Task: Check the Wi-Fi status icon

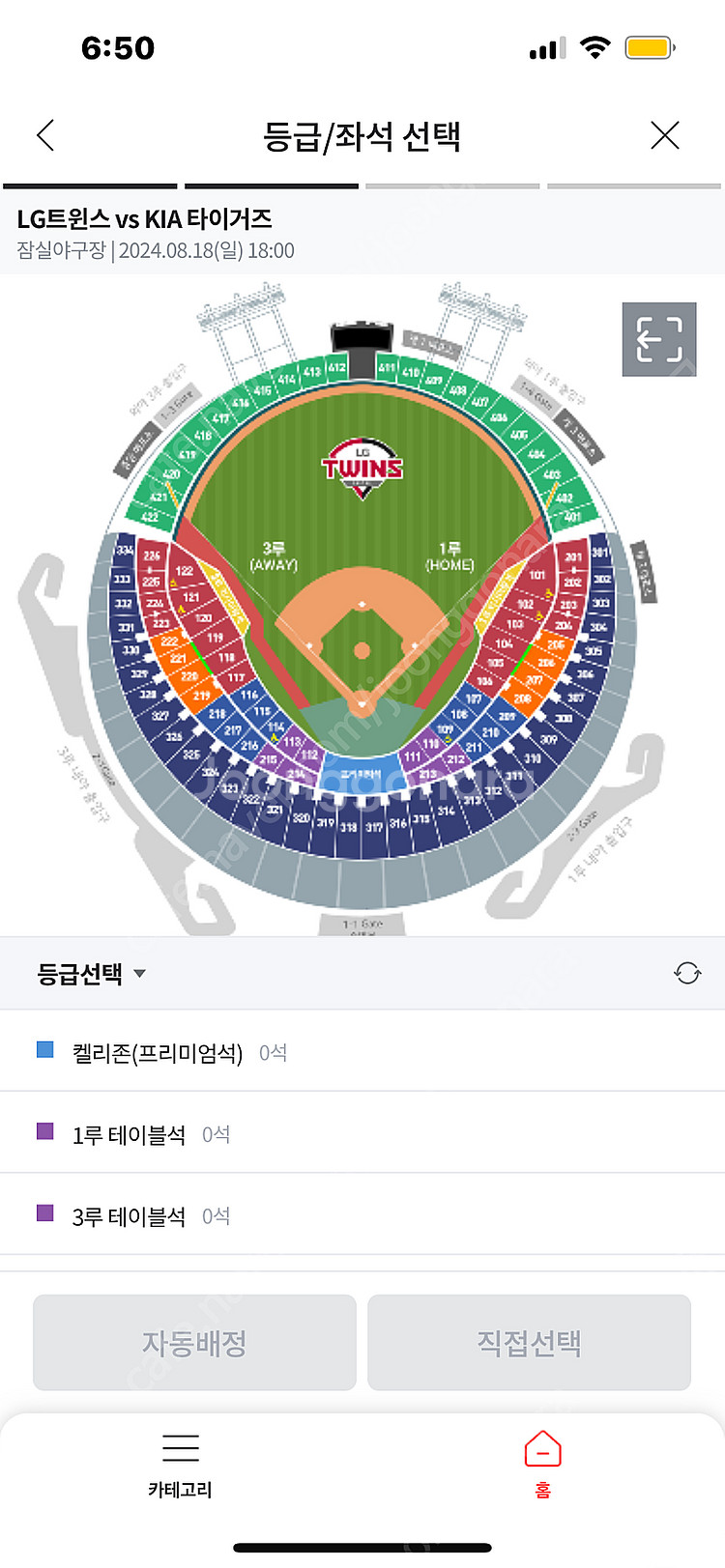Action: coord(595,47)
